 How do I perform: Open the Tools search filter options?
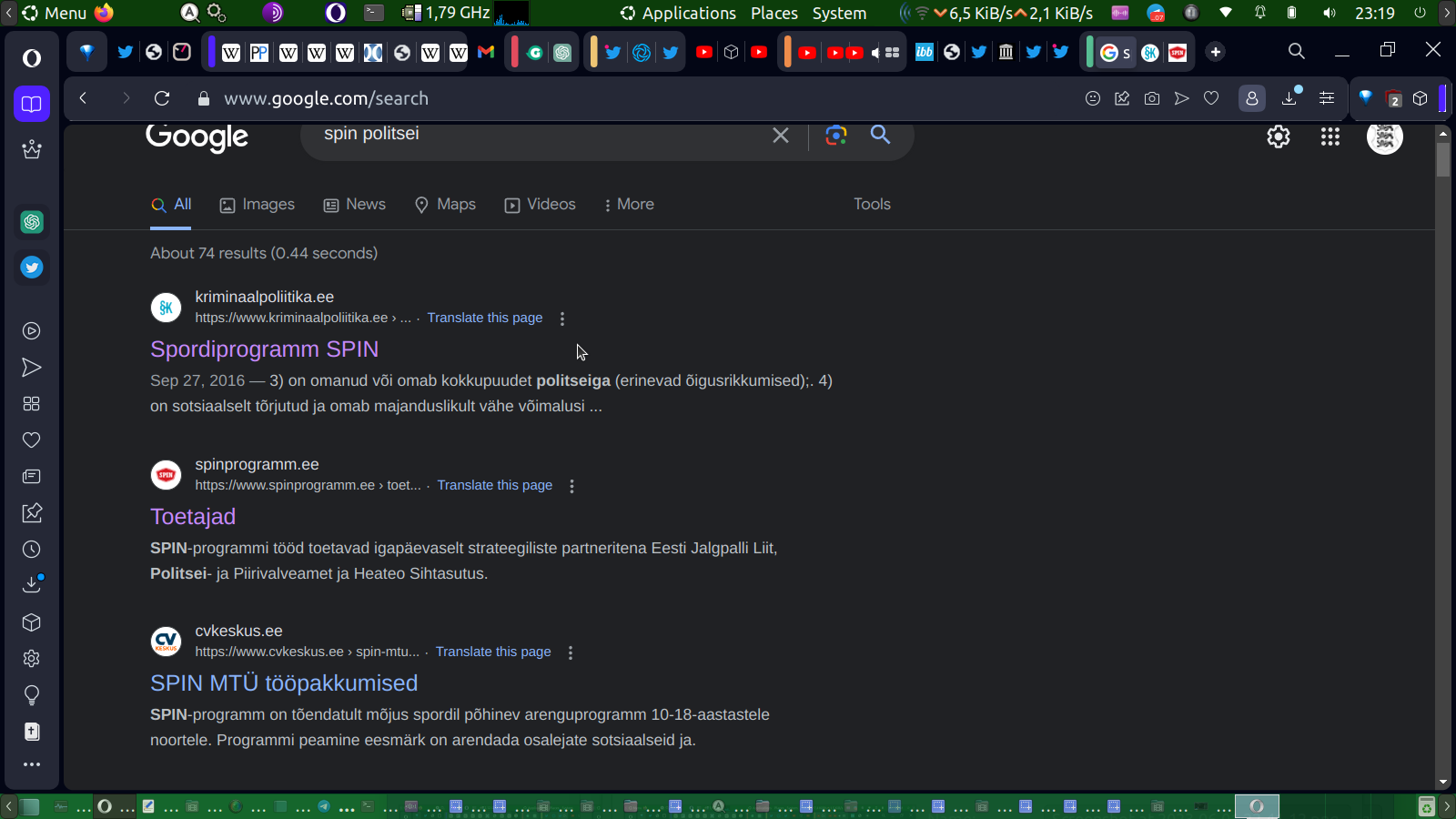[872, 205]
